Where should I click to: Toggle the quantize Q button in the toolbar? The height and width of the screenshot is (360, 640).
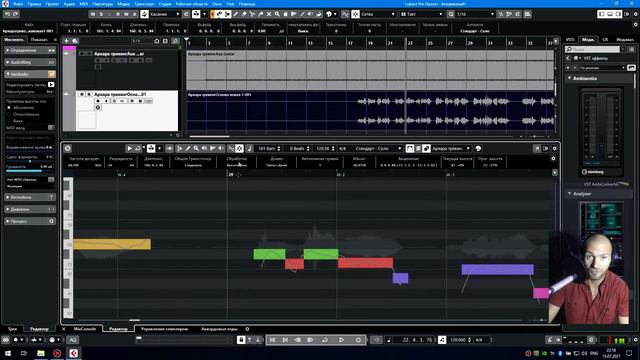pos(451,14)
